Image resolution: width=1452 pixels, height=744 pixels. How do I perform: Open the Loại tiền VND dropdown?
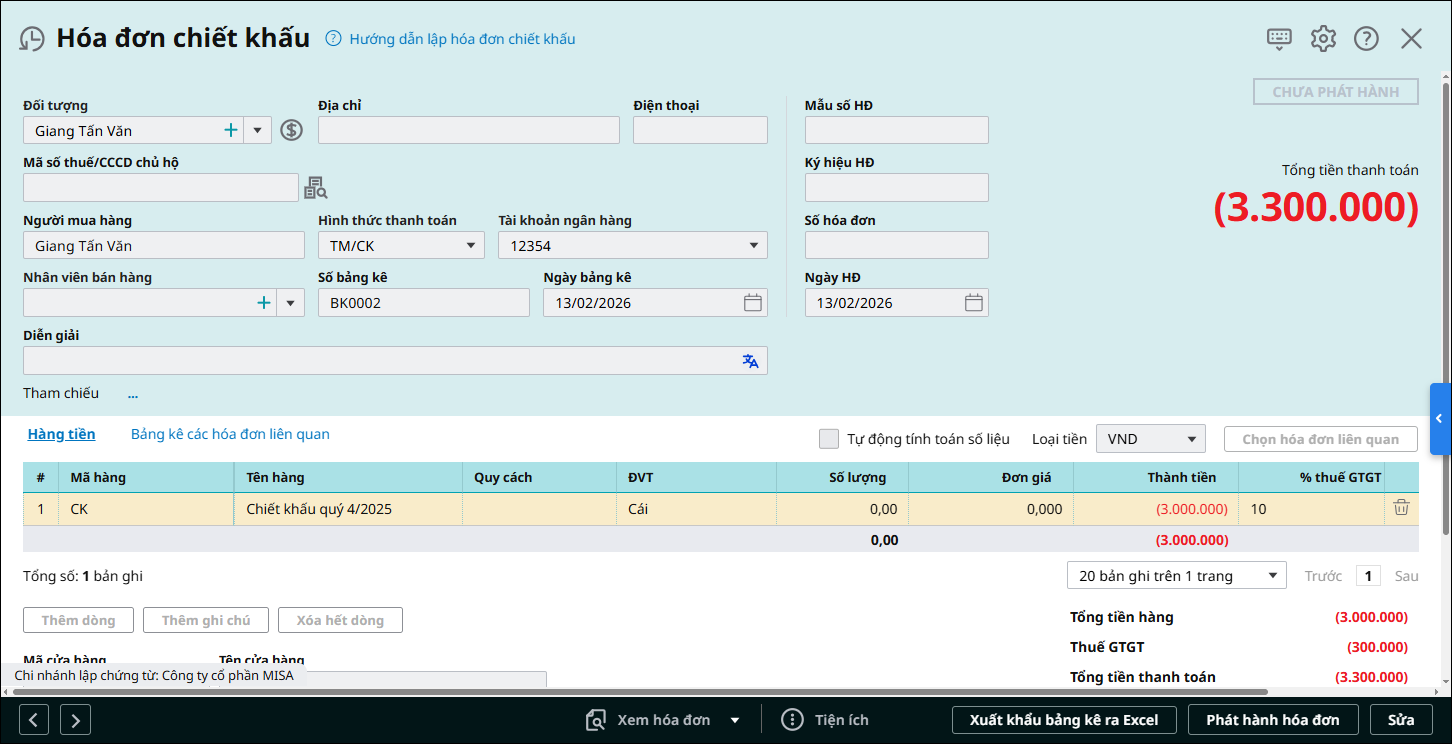[x=1191, y=439]
